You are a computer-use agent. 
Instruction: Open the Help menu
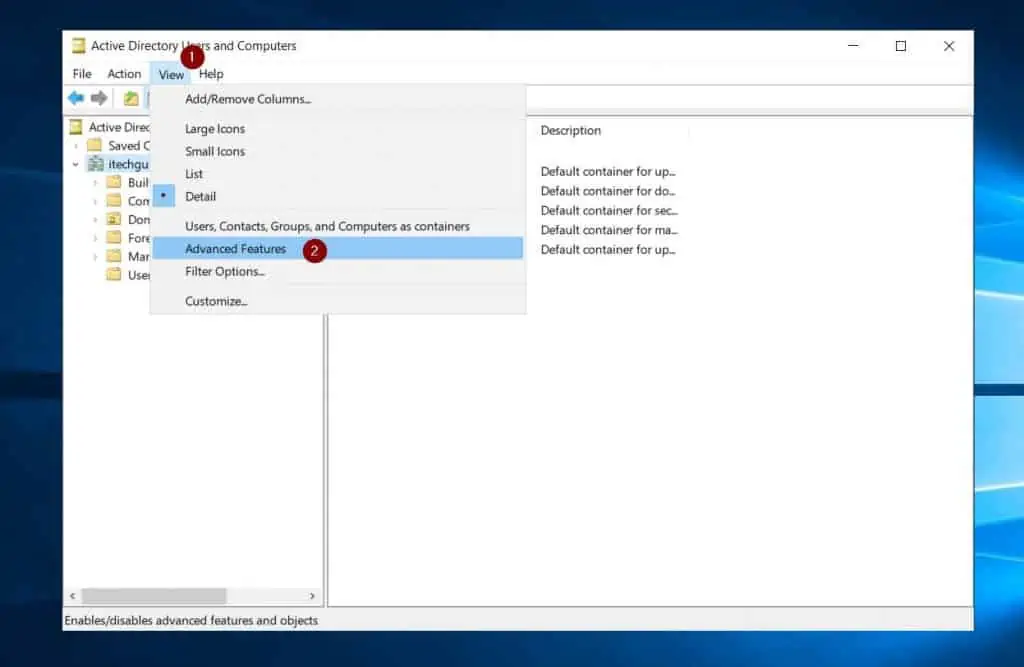tap(211, 74)
